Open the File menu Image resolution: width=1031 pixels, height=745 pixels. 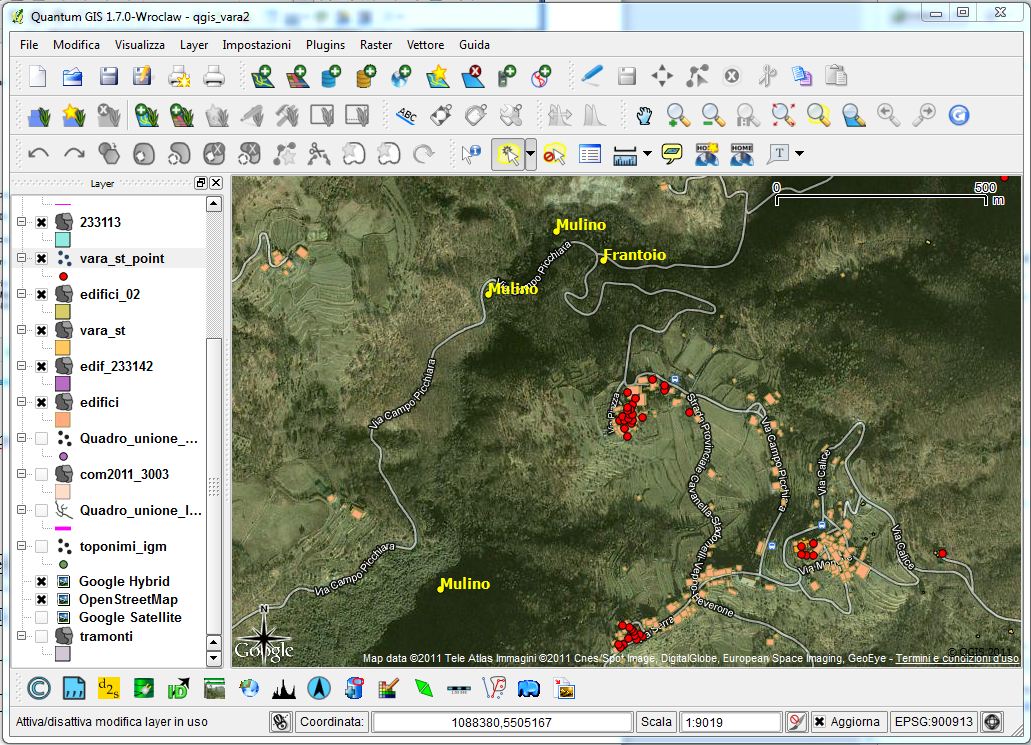click(x=29, y=45)
